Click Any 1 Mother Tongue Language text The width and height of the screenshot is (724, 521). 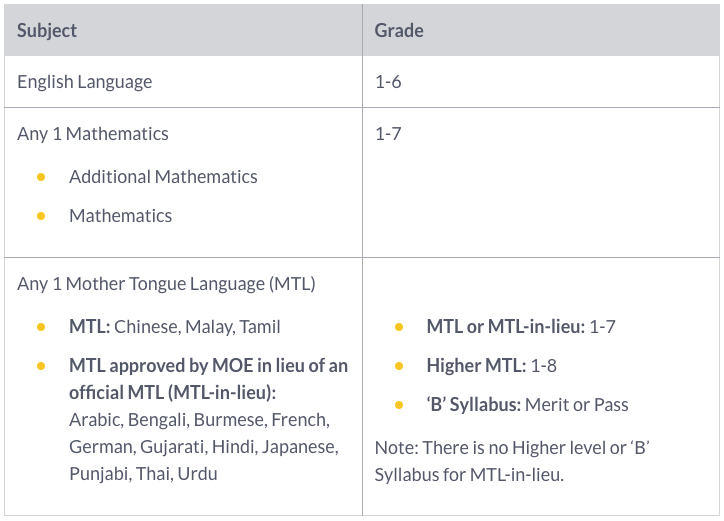point(166,283)
